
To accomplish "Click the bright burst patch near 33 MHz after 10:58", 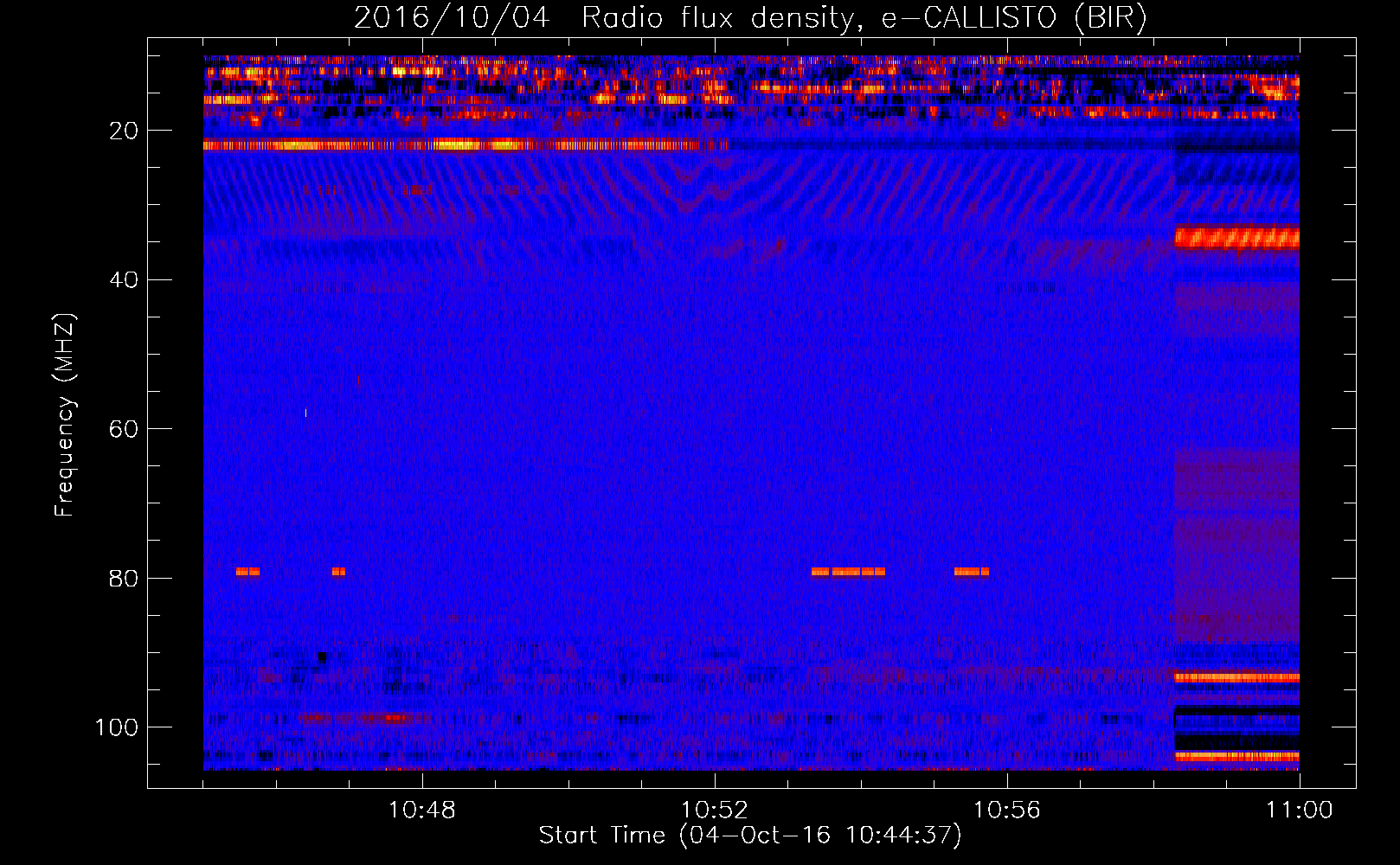I will pos(1236,238).
